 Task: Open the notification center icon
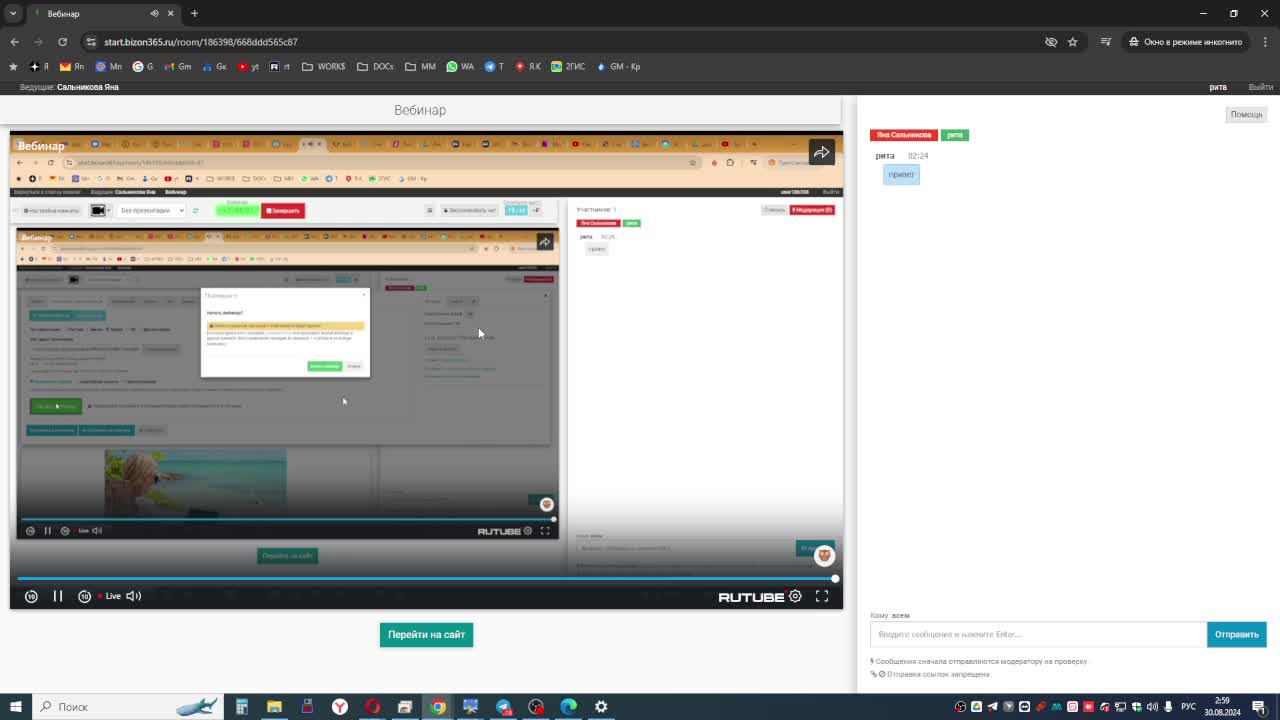[x=1259, y=706]
